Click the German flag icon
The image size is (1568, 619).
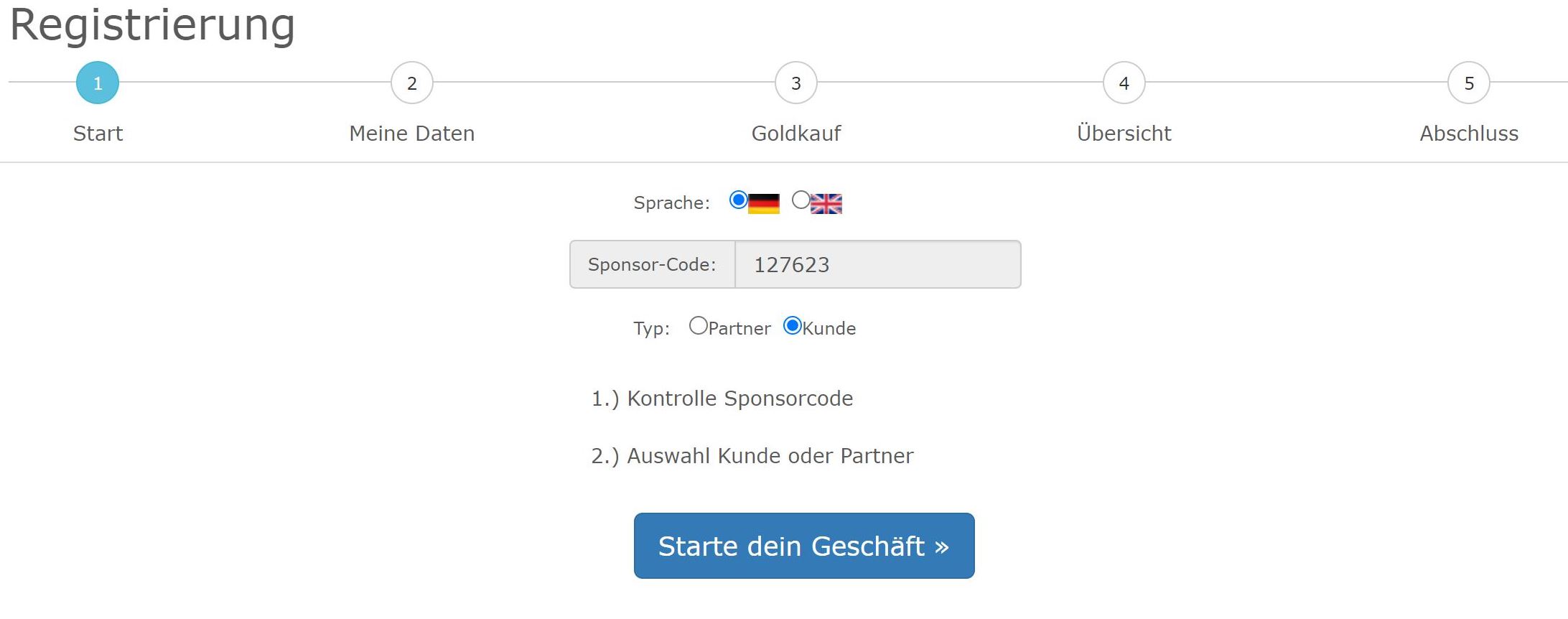(763, 204)
